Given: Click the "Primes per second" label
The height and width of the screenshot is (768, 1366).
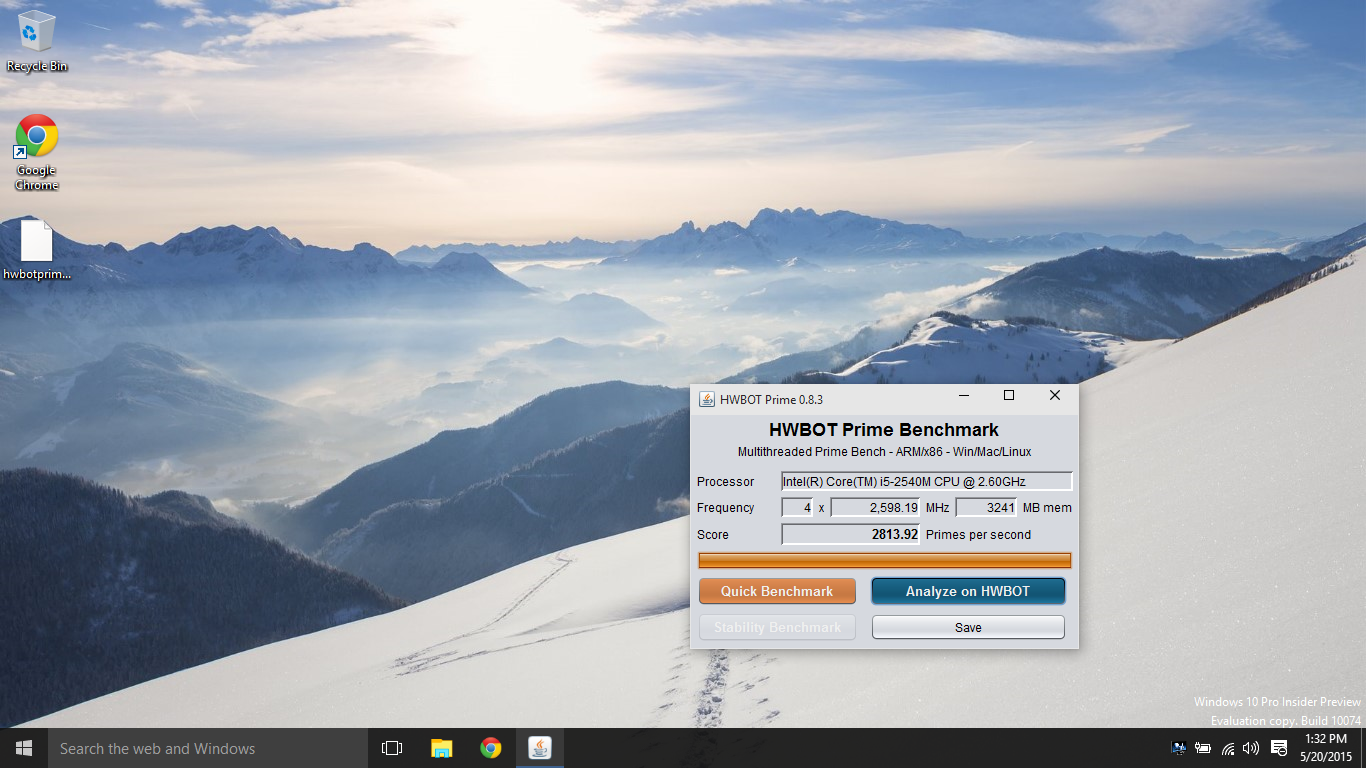Looking at the screenshot, I should coord(978,534).
